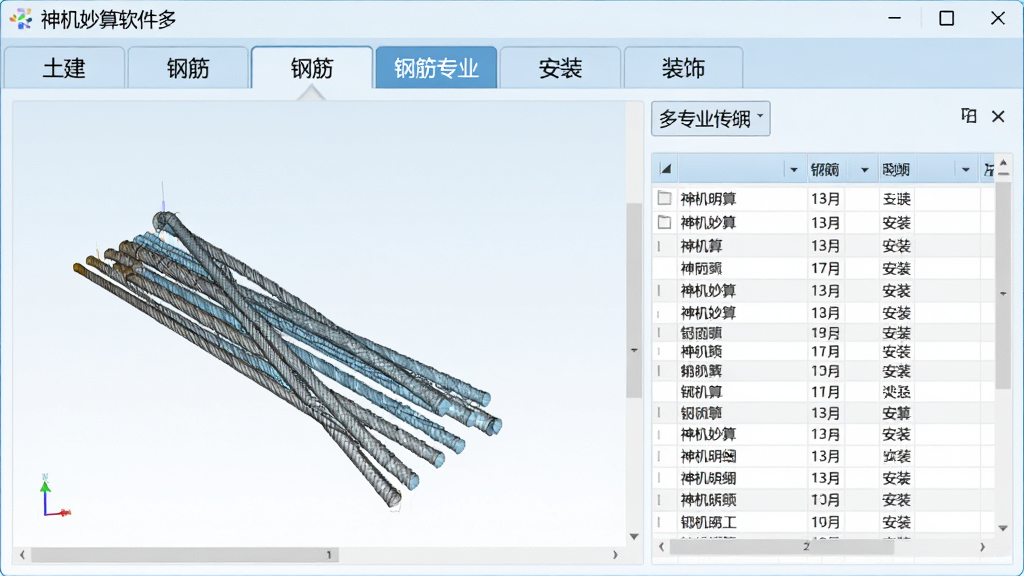Click the panel pop-out icon
The image size is (1024, 576).
click(x=969, y=116)
